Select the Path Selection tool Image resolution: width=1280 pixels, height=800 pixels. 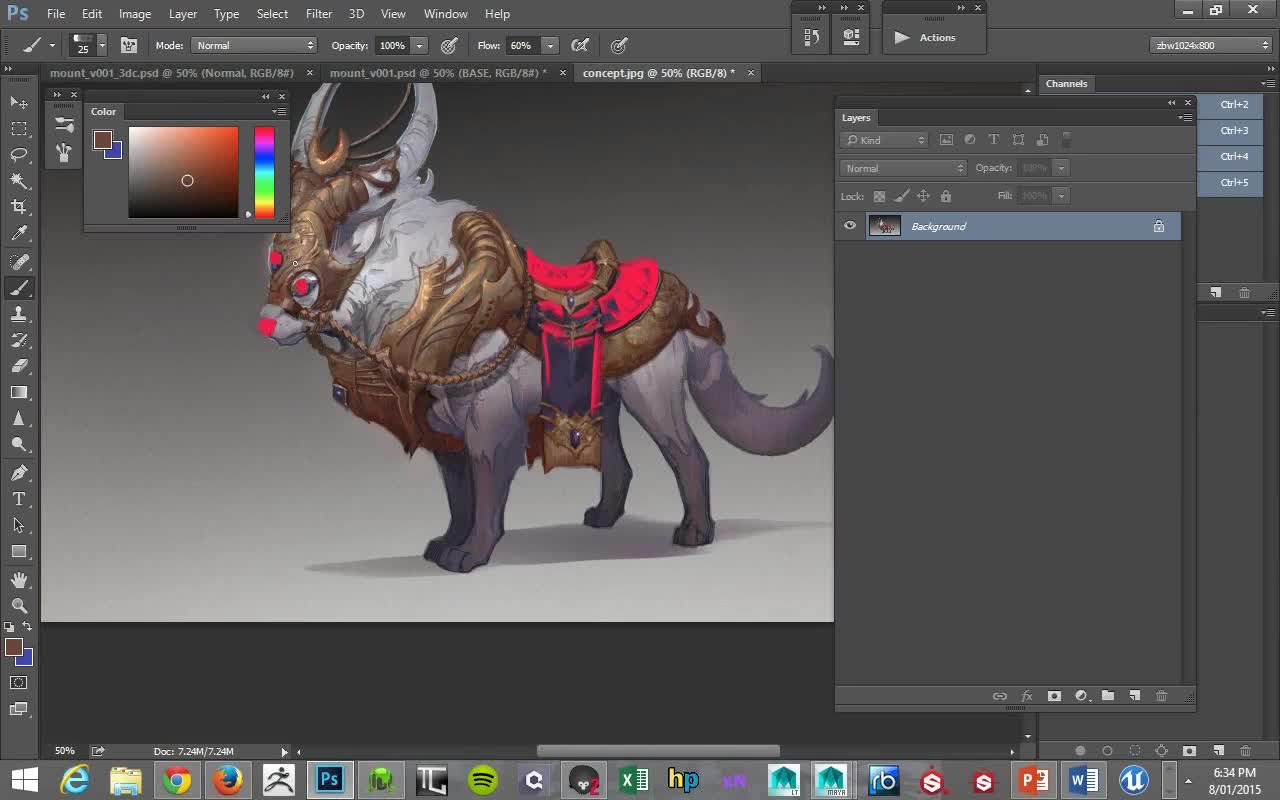tap(19, 524)
